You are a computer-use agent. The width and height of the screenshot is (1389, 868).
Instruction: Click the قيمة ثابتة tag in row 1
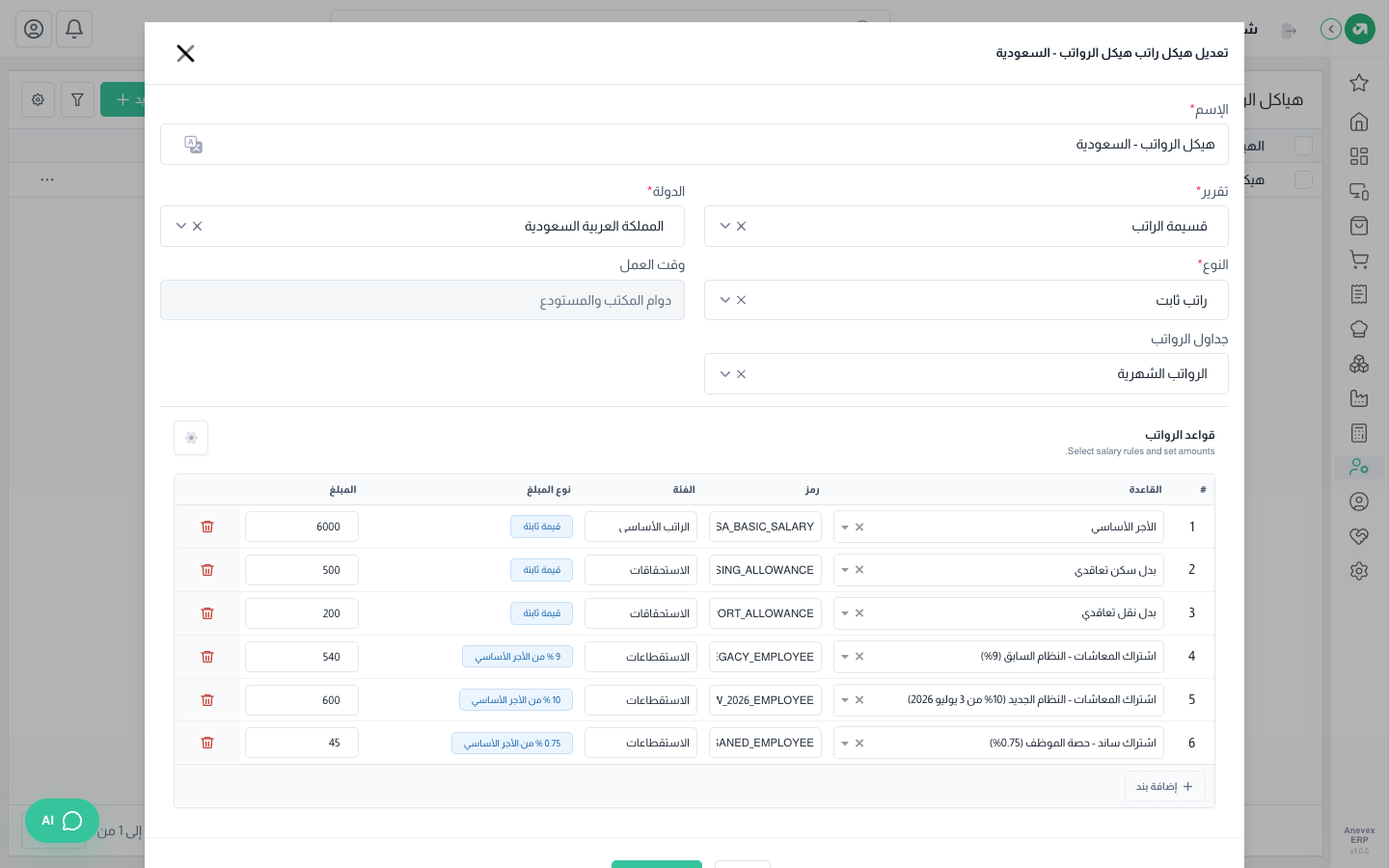coord(542,527)
